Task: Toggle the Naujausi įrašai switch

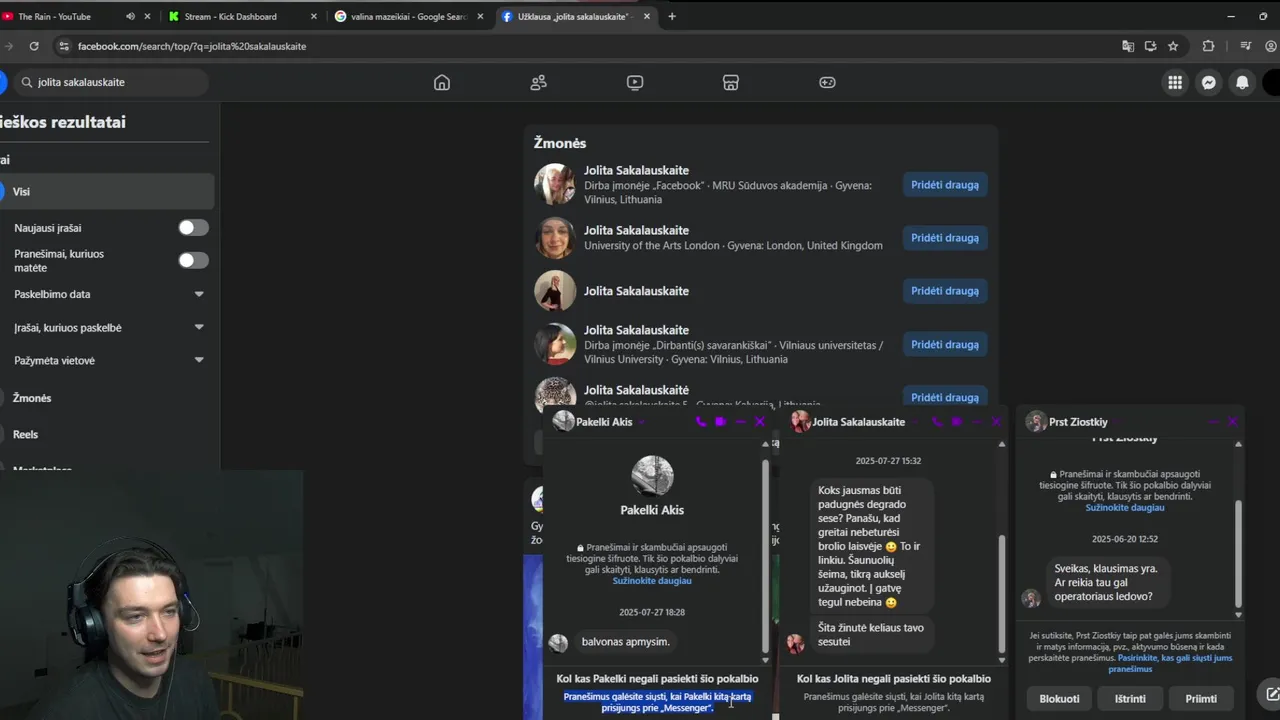Action: 193,228
